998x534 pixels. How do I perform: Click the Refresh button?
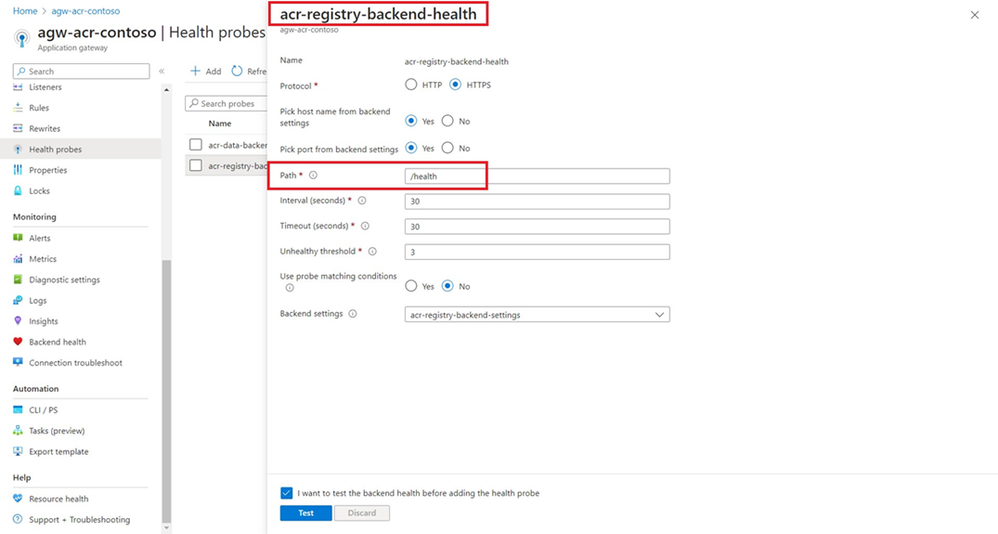[249, 71]
